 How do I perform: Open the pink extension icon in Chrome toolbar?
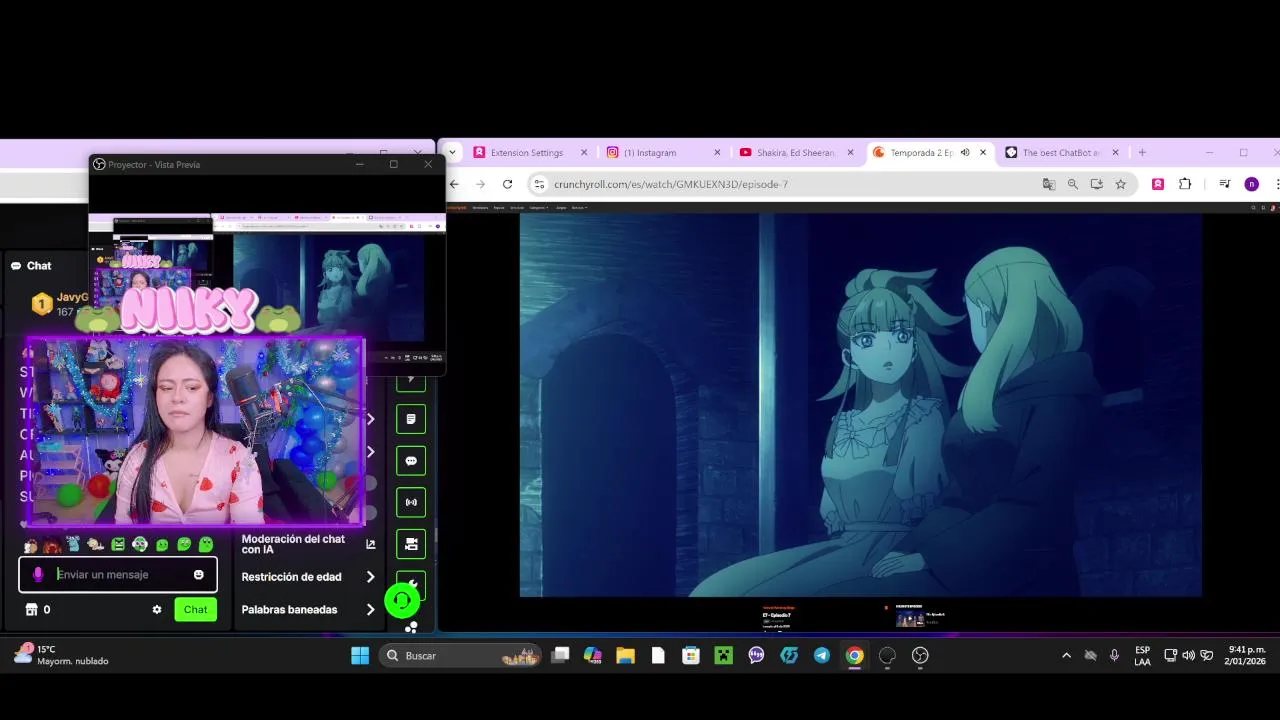pos(1158,184)
